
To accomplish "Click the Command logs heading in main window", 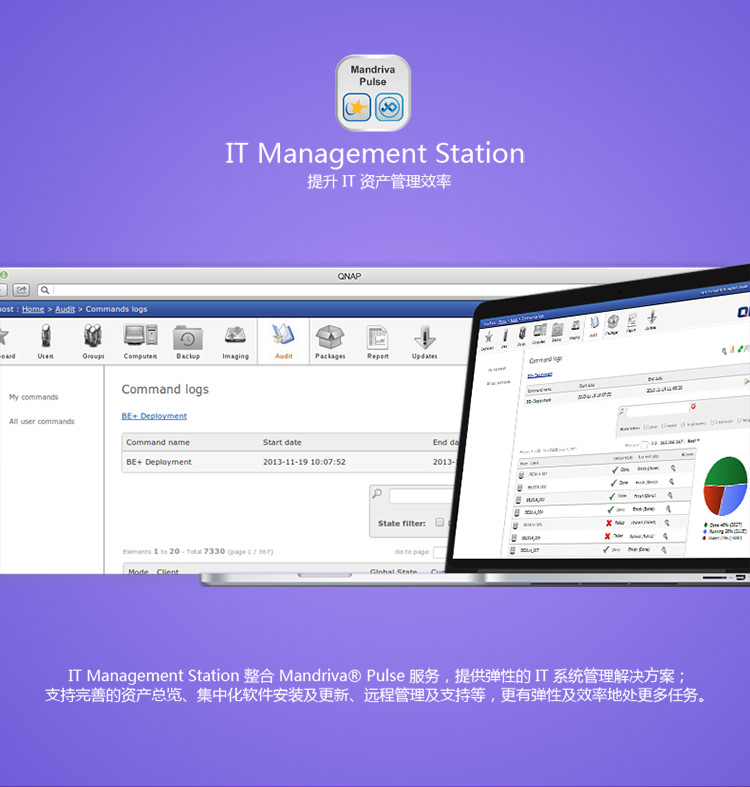I will 165,389.
